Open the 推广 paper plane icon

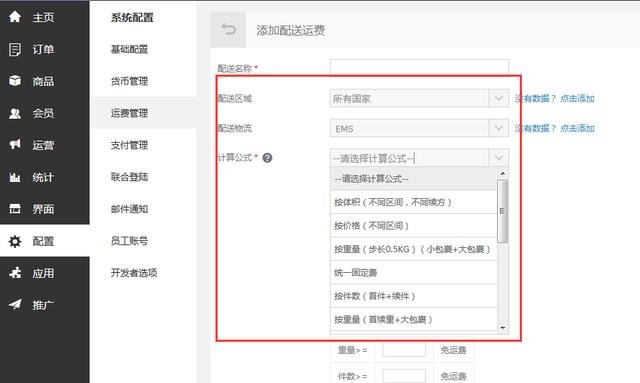(15, 304)
